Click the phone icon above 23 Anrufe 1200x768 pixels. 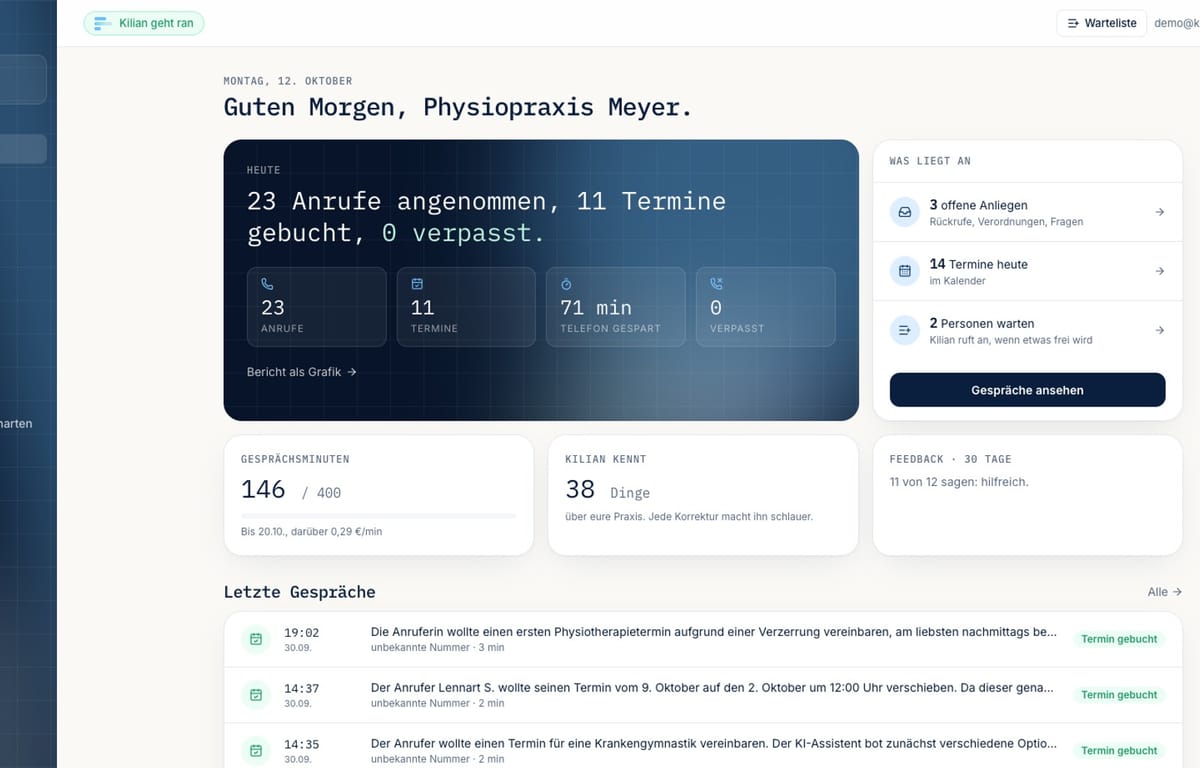(x=267, y=284)
